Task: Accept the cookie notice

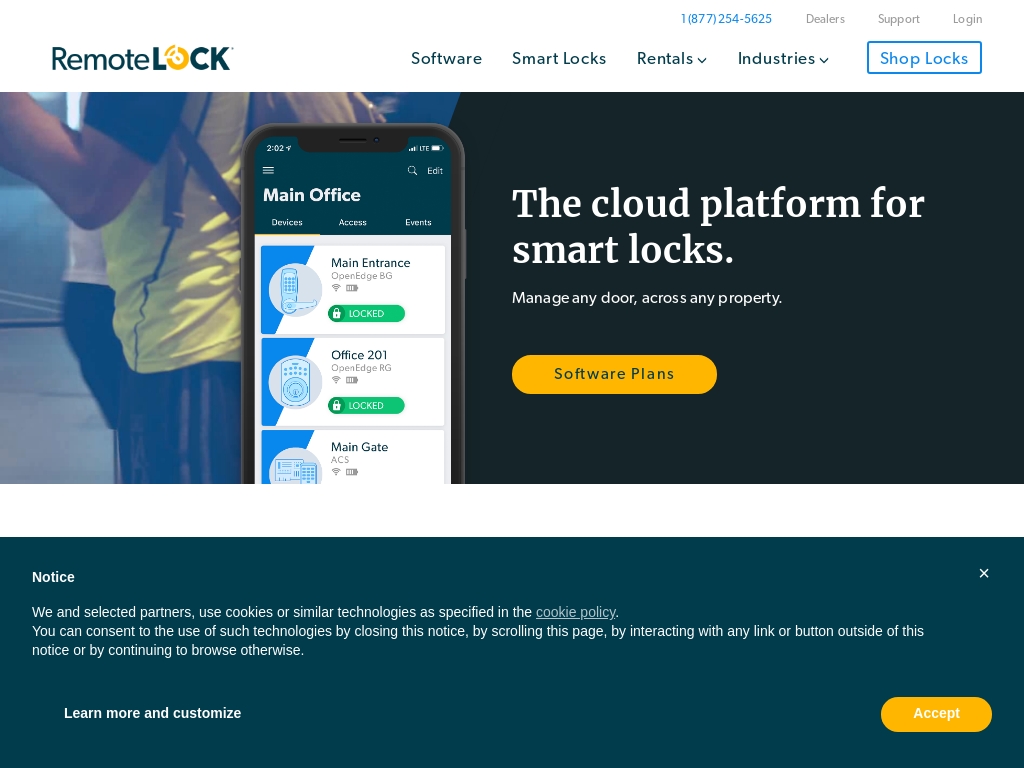Action: tap(936, 714)
